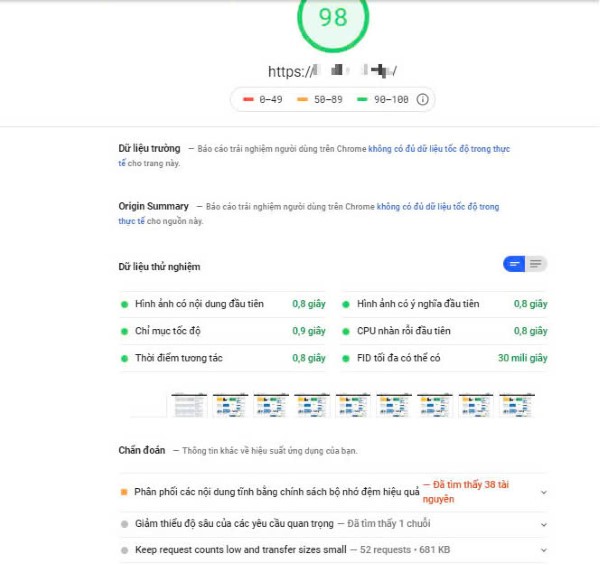Click the 'Origin Summary' heading
600x565 pixels.
(x=153, y=206)
